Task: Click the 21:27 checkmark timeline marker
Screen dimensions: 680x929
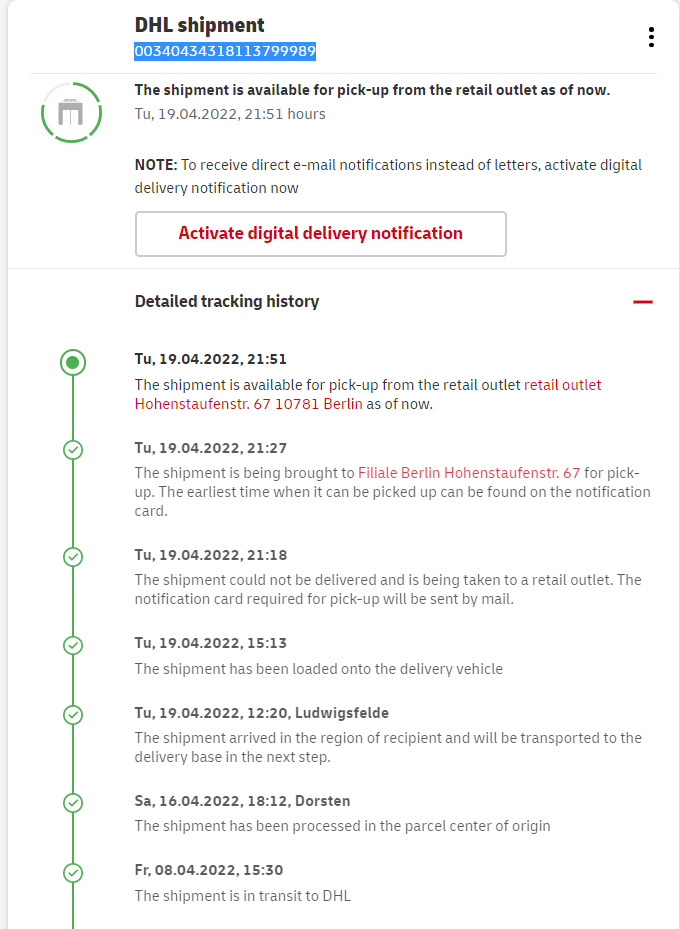Action: click(73, 450)
